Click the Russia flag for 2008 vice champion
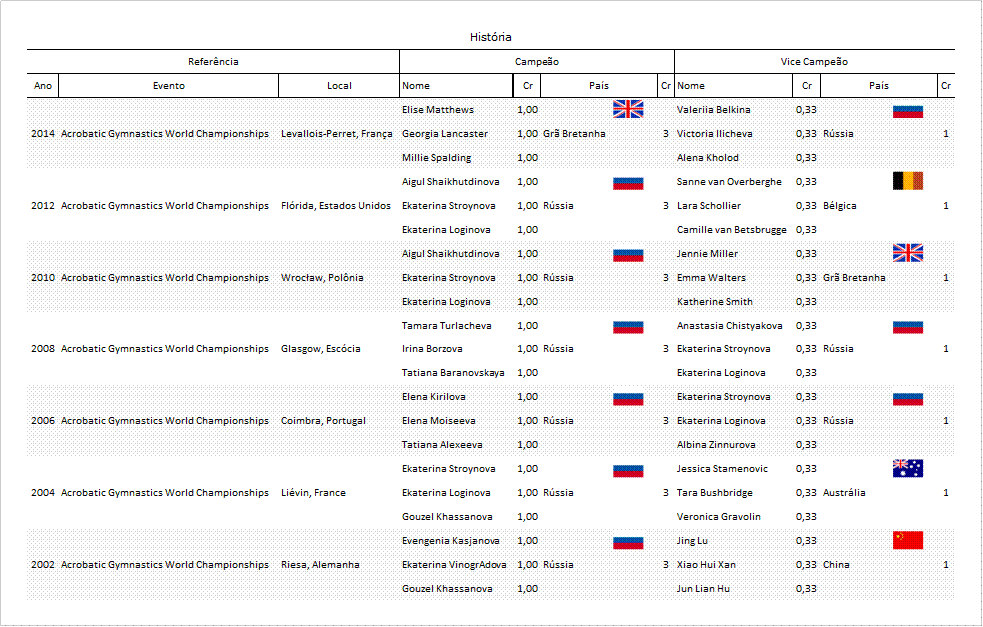 pyautogui.click(x=908, y=327)
